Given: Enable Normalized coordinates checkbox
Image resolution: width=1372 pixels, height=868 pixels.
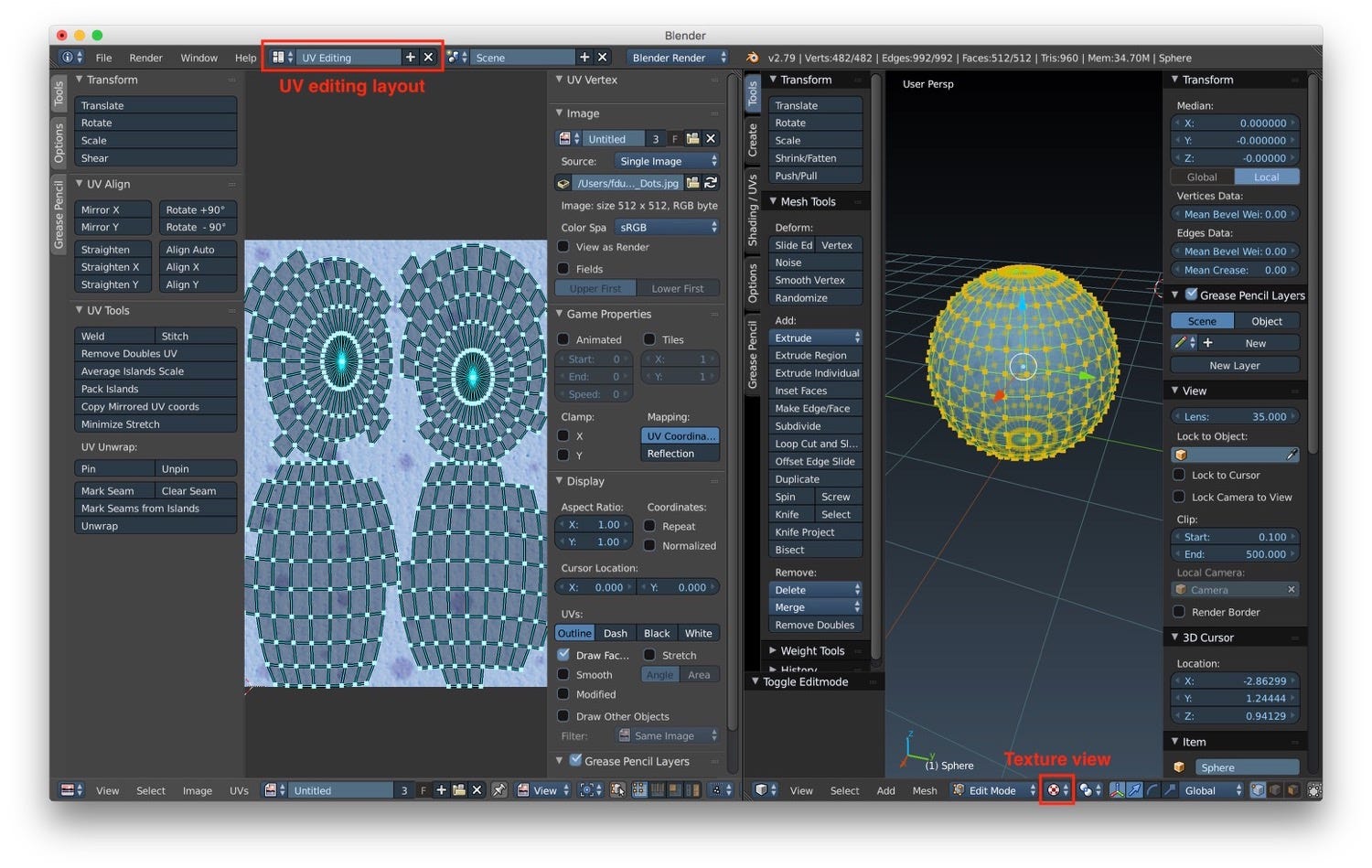Looking at the screenshot, I should click(x=649, y=545).
